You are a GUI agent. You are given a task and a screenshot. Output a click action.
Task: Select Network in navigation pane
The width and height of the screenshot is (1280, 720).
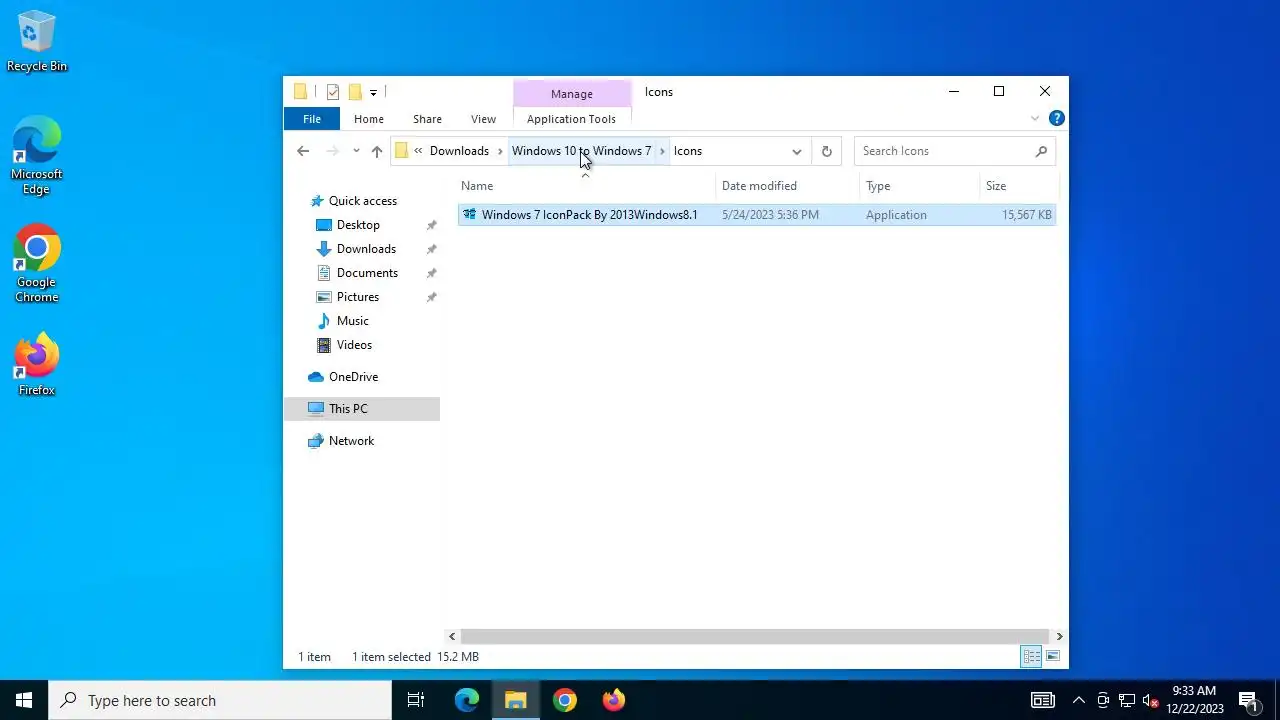tap(351, 441)
